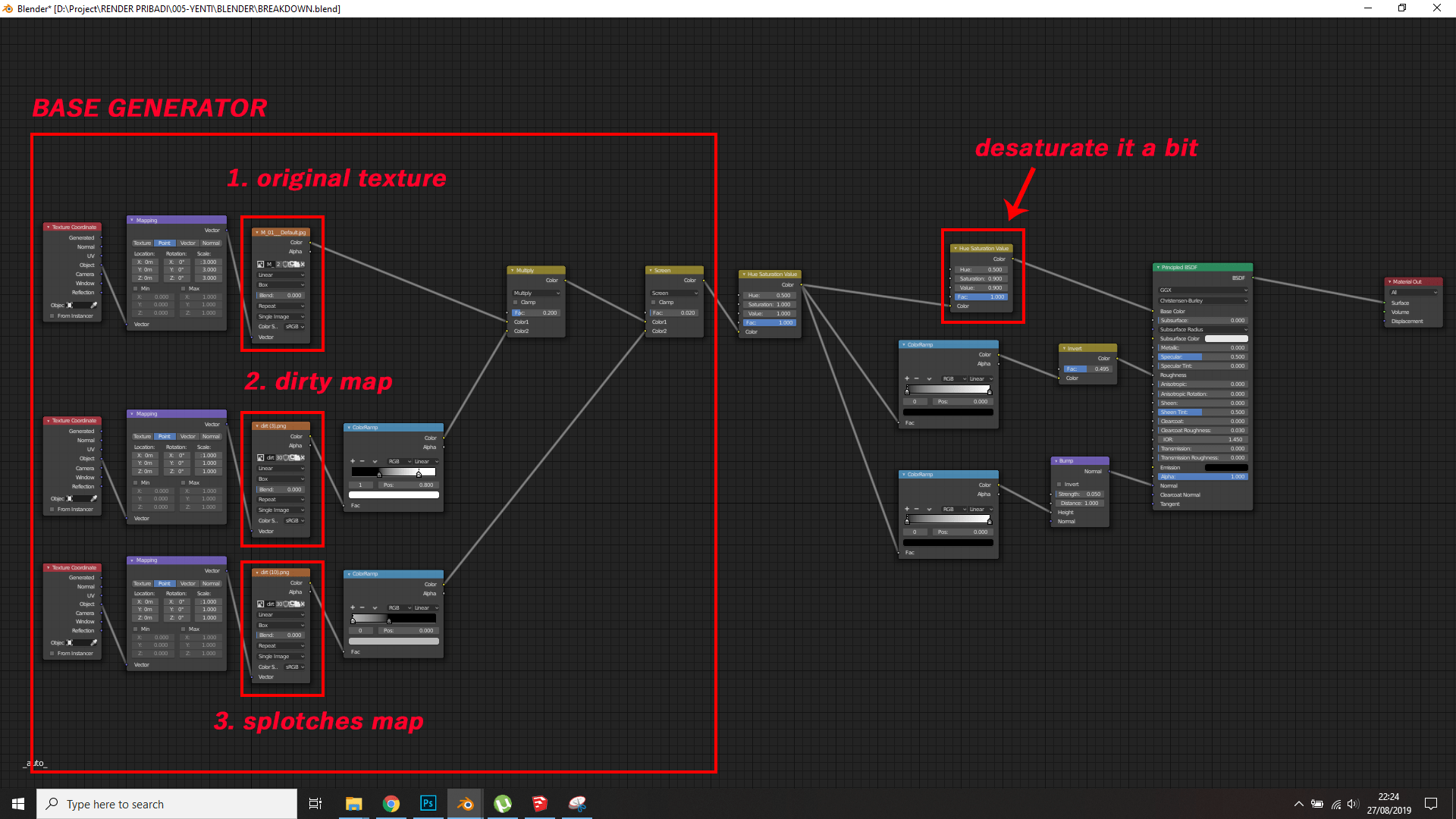
Task: Click the Emission color swatch
Action: tap(1226, 468)
